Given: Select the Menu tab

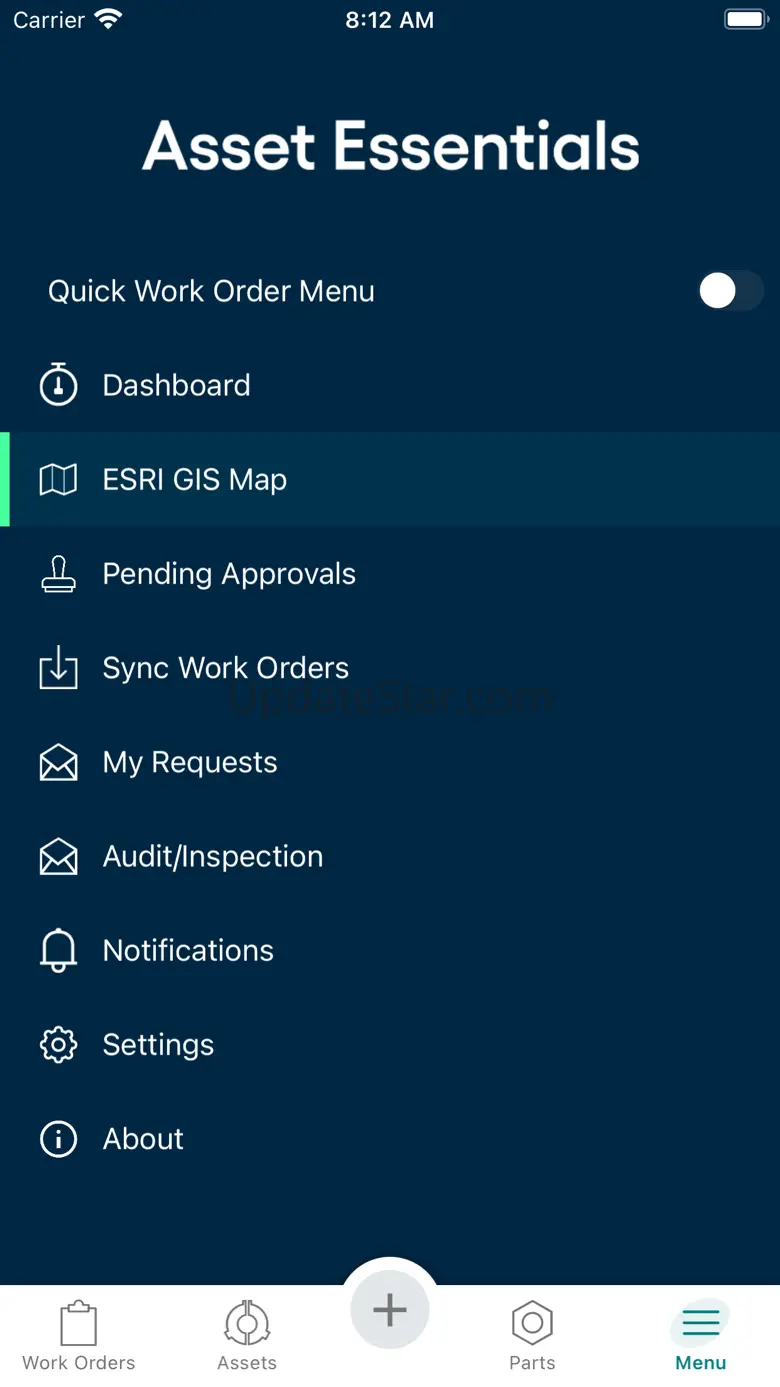Looking at the screenshot, I should pyautogui.click(x=701, y=1337).
